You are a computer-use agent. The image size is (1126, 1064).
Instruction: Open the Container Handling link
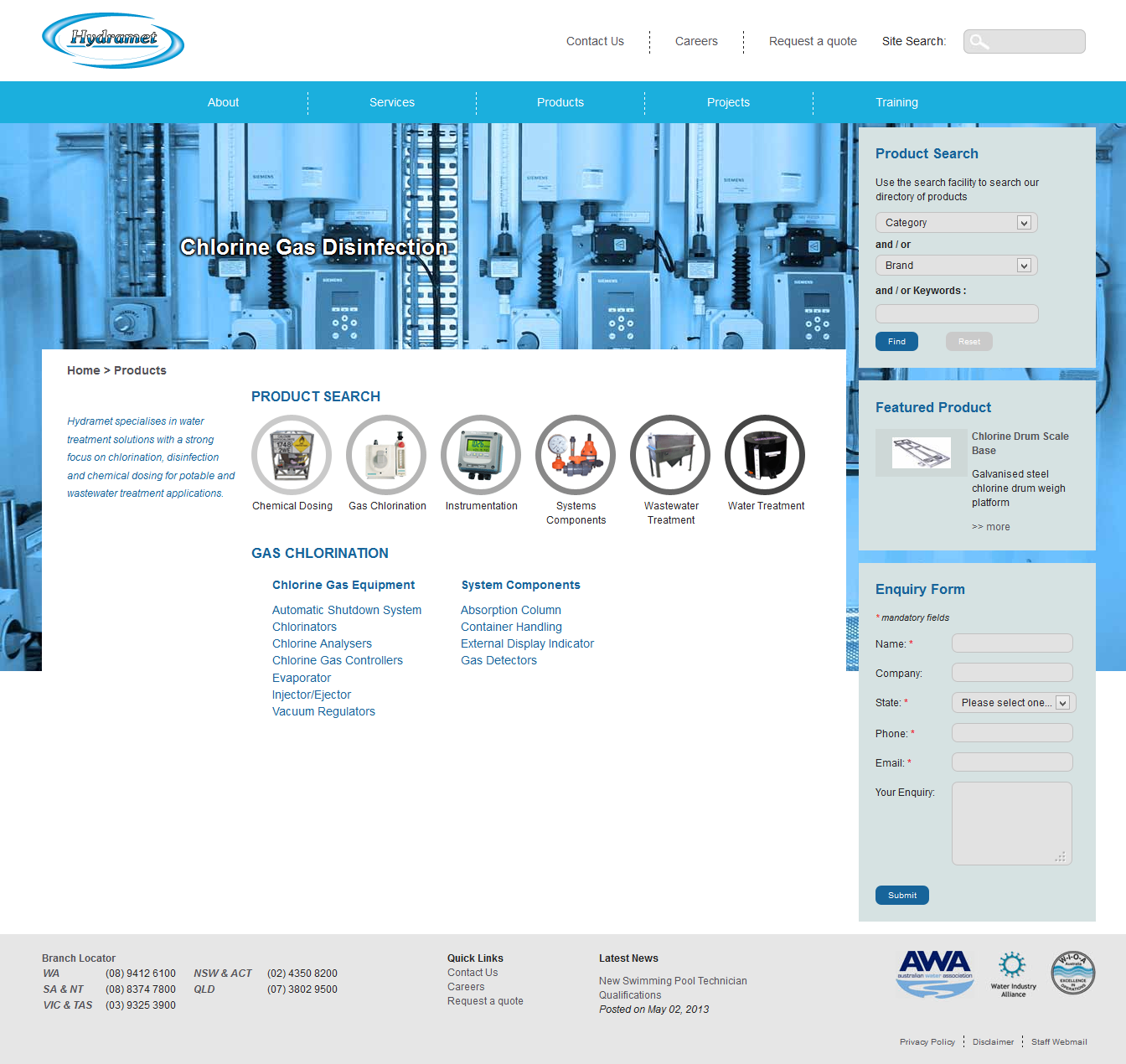click(511, 627)
